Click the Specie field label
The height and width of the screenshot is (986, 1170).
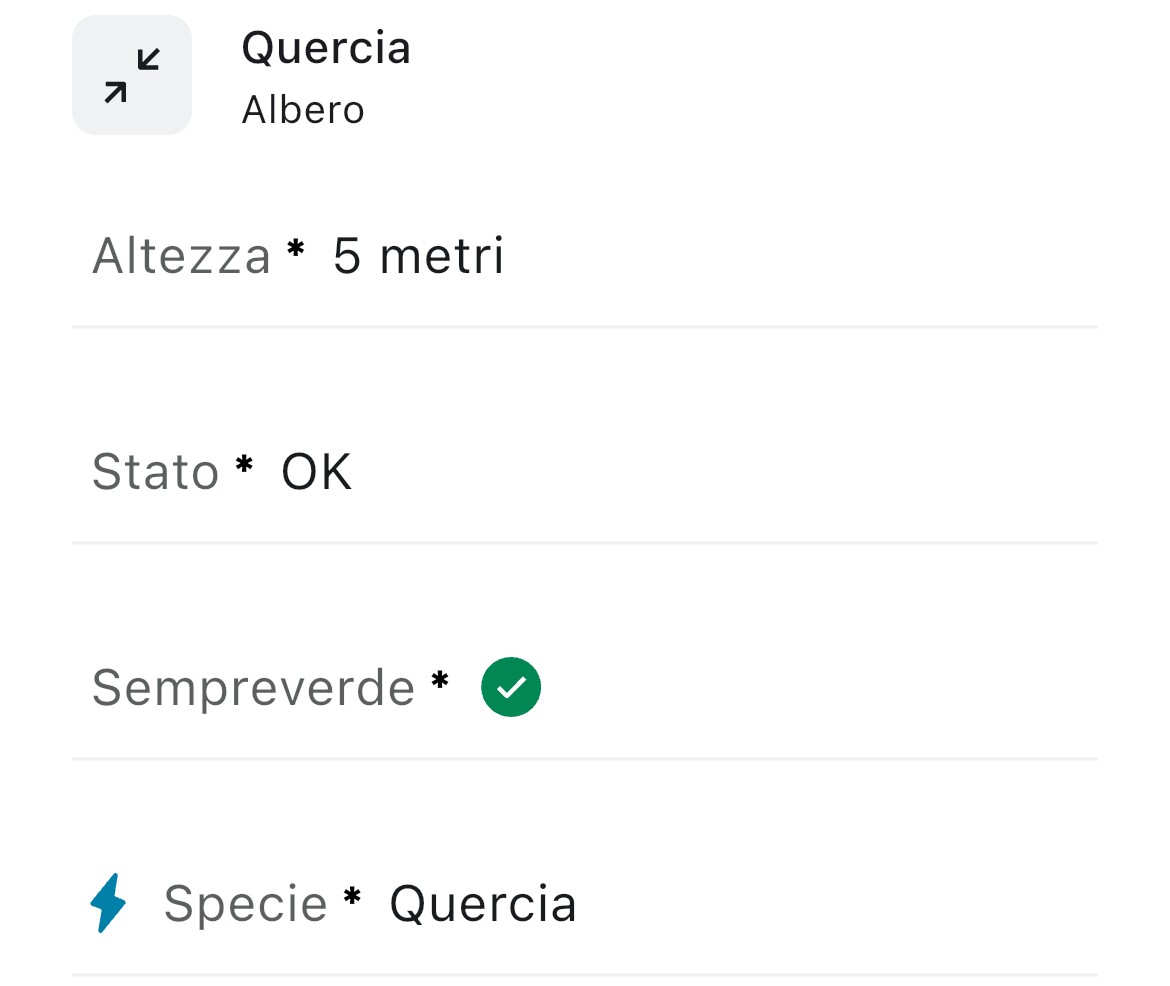pyautogui.click(x=245, y=904)
